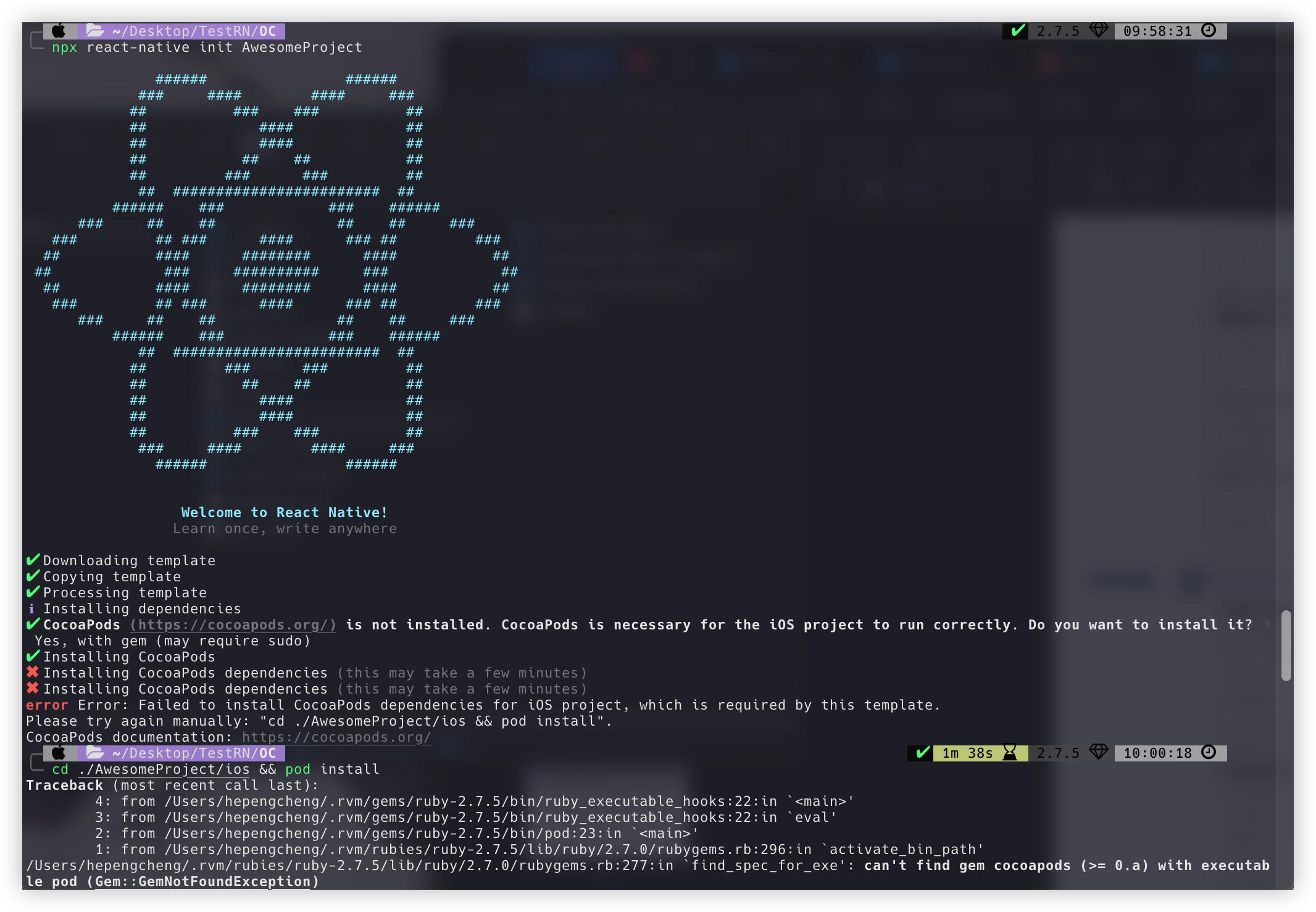The image size is (1316, 912).
Task: Click 'Welcome to React Native!' heading
Action: (285, 513)
